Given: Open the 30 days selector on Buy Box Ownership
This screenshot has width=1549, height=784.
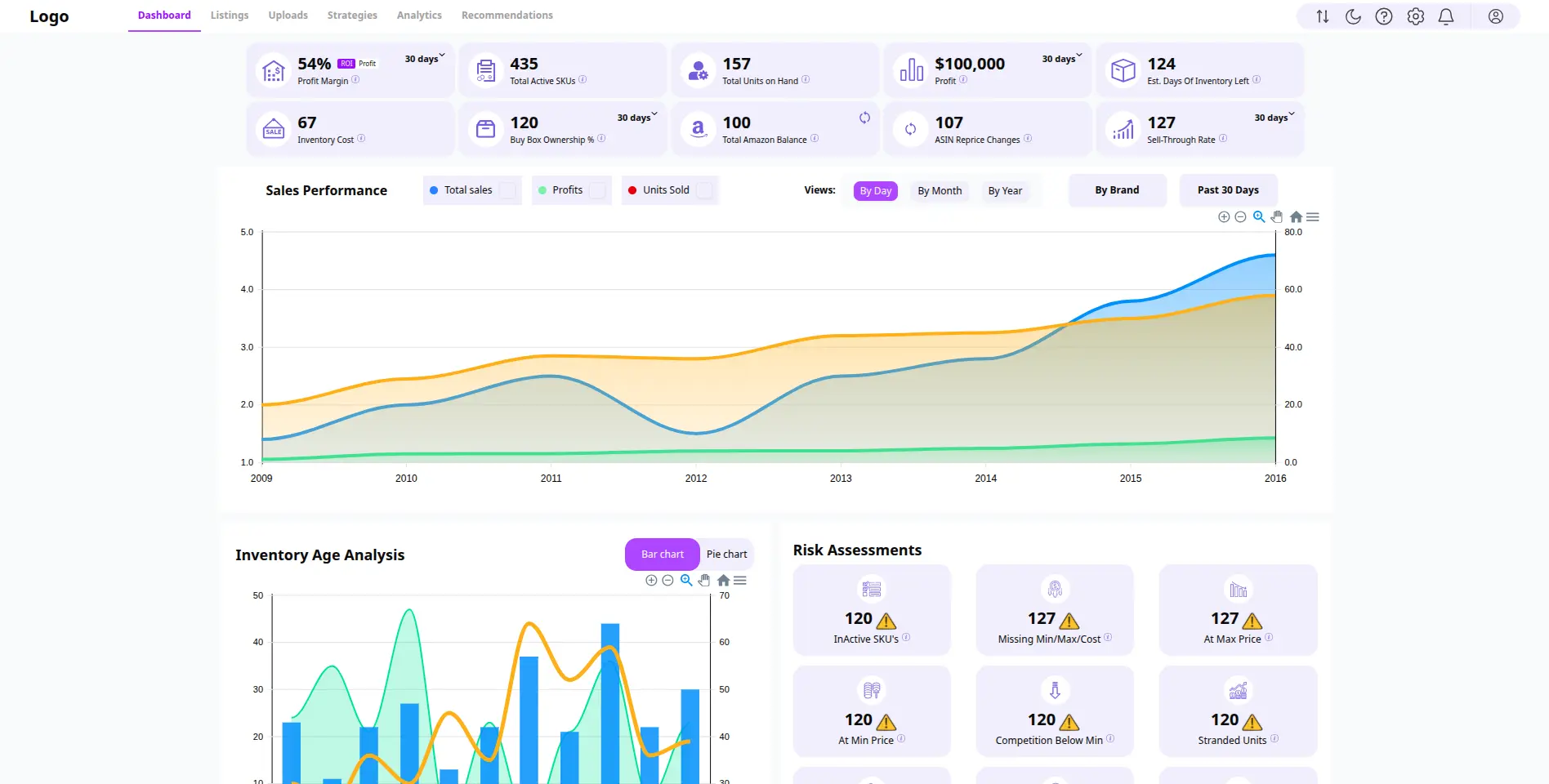Looking at the screenshot, I should pos(637,117).
